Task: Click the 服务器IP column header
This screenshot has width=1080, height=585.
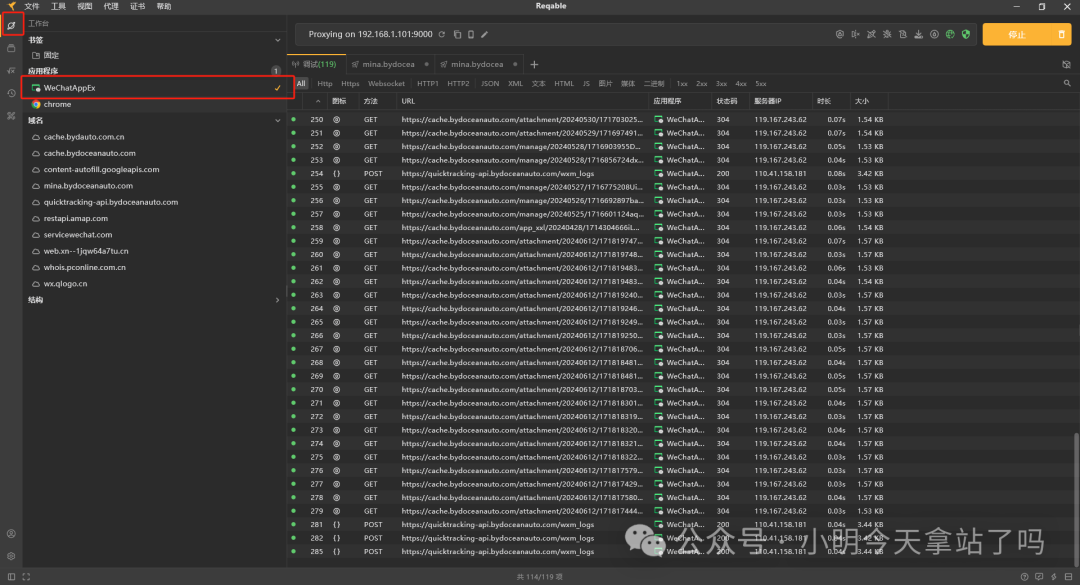Action: [767, 101]
